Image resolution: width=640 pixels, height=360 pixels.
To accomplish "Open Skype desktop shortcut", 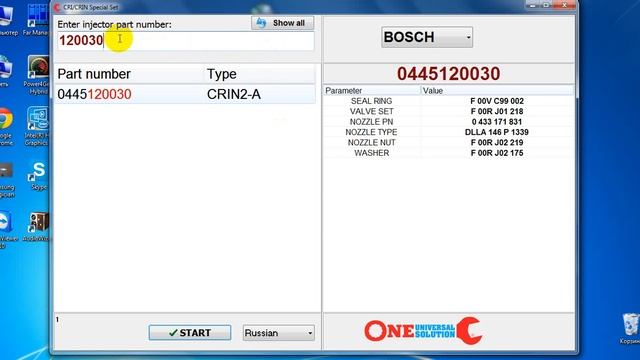I will coord(38,176).
